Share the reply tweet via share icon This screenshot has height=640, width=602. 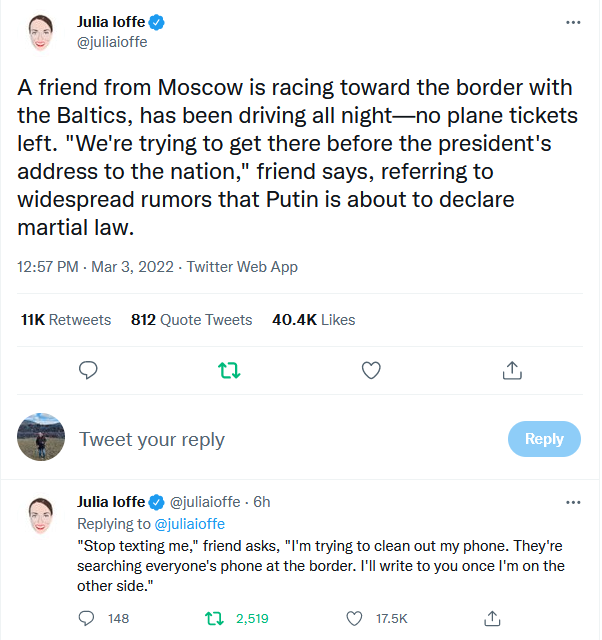click(x=491, y=618)
